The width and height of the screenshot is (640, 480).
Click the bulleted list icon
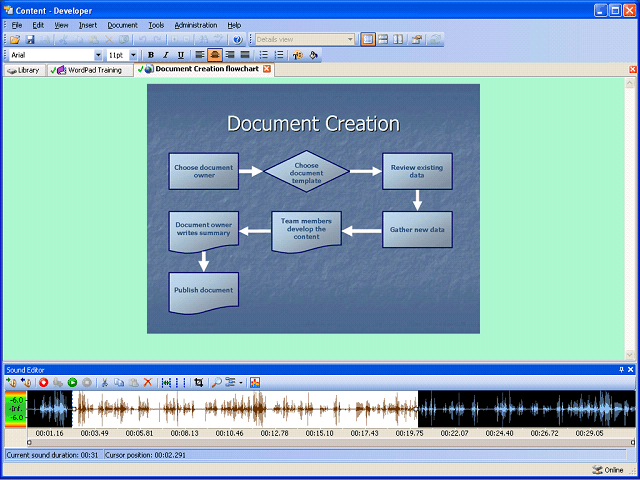point(264,55)
